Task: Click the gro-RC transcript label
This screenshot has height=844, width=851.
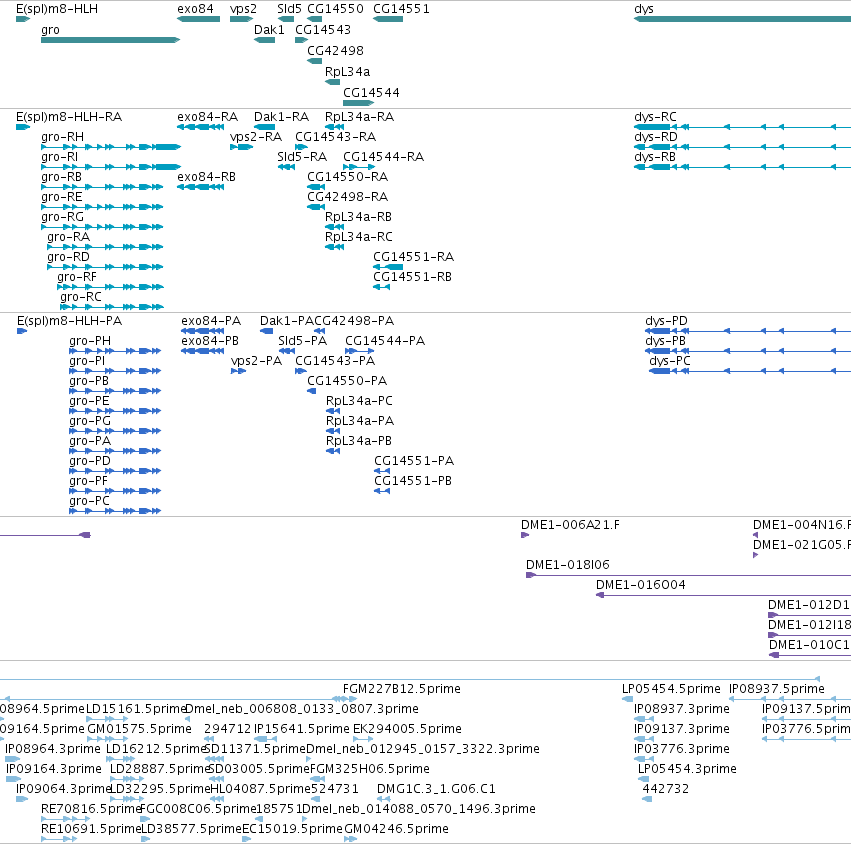Action: tap(81, 297)
